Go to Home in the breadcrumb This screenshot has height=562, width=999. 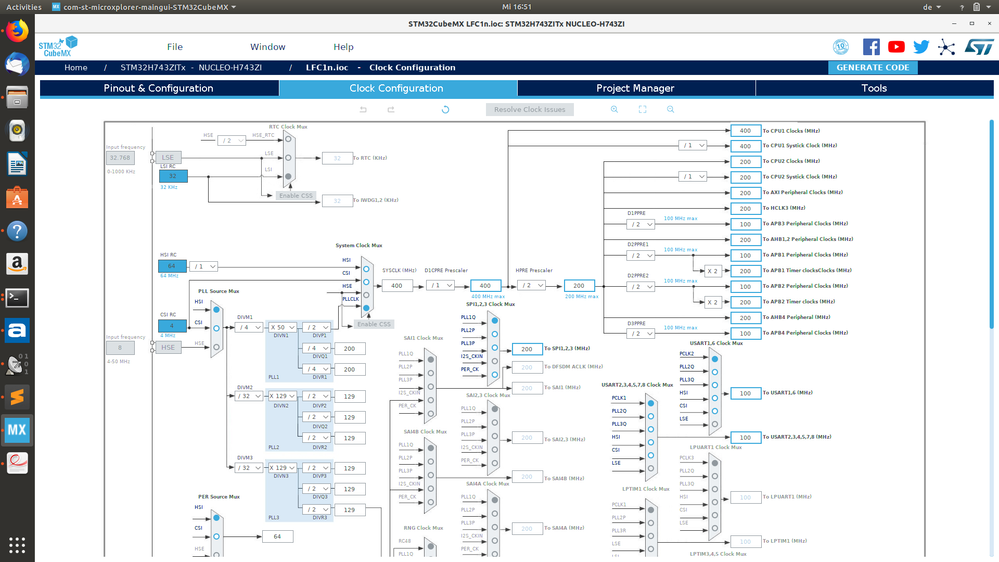(x=76, y=68)
